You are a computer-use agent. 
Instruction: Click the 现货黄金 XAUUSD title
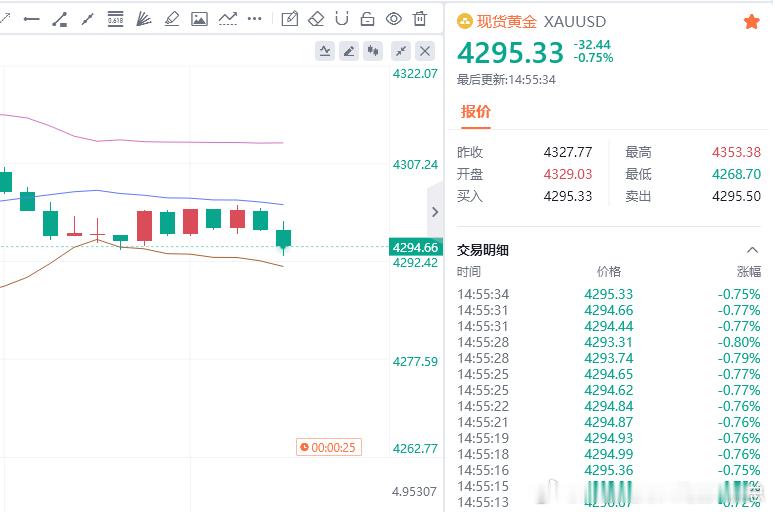click(x=541, y=22)
